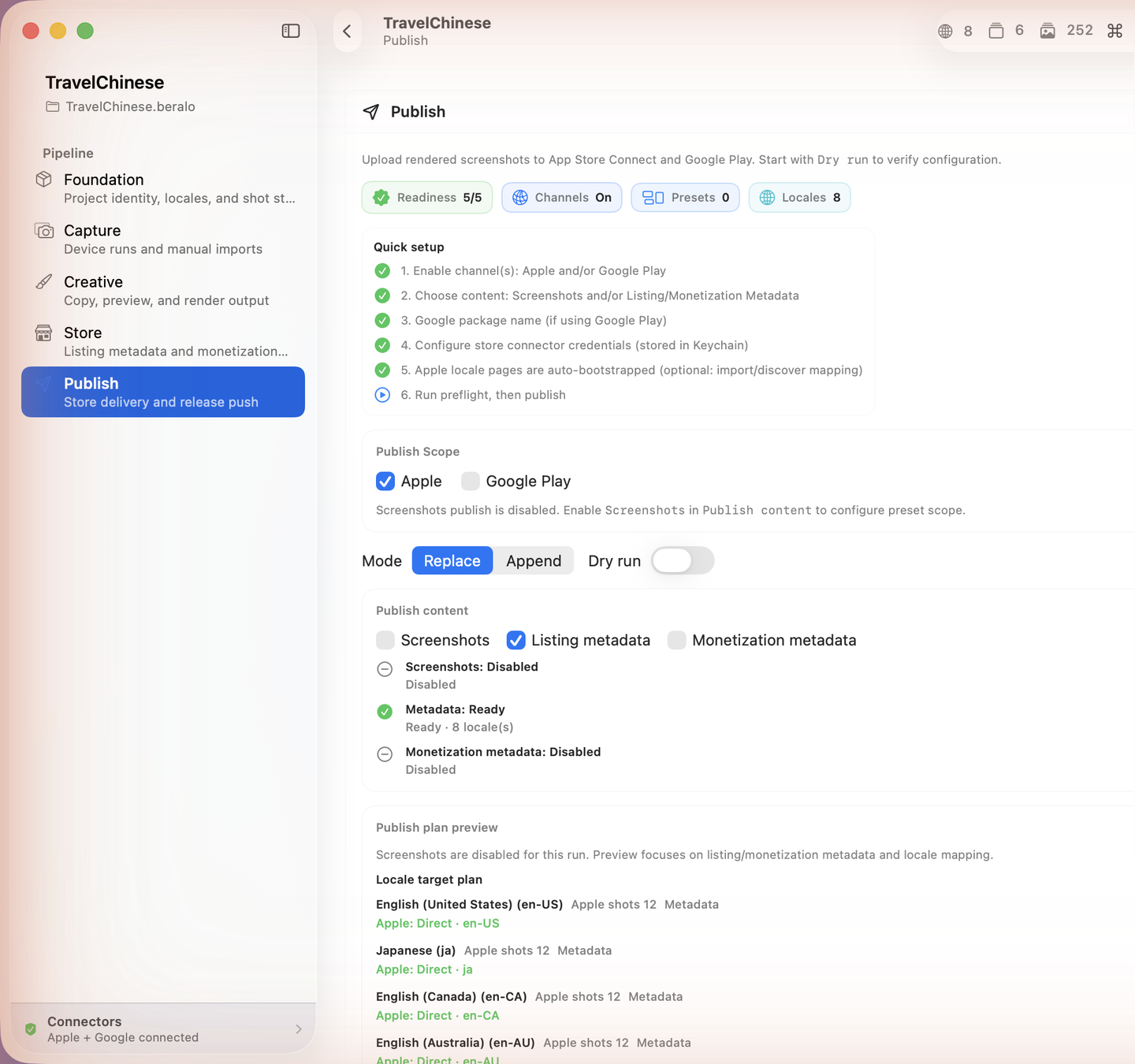Expand Connectors chevron arrow

[x=299, y=1029]
